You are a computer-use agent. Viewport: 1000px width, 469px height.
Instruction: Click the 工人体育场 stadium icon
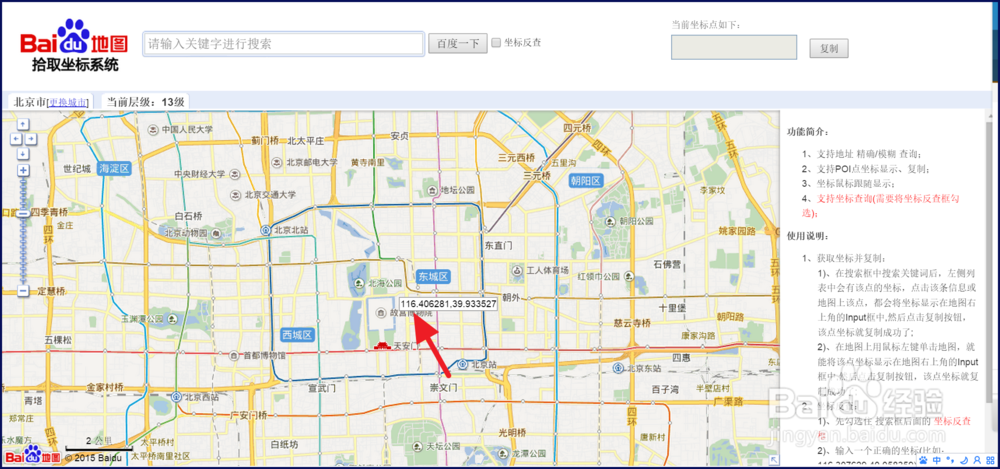pyautogui.click(x=517, y=271)
